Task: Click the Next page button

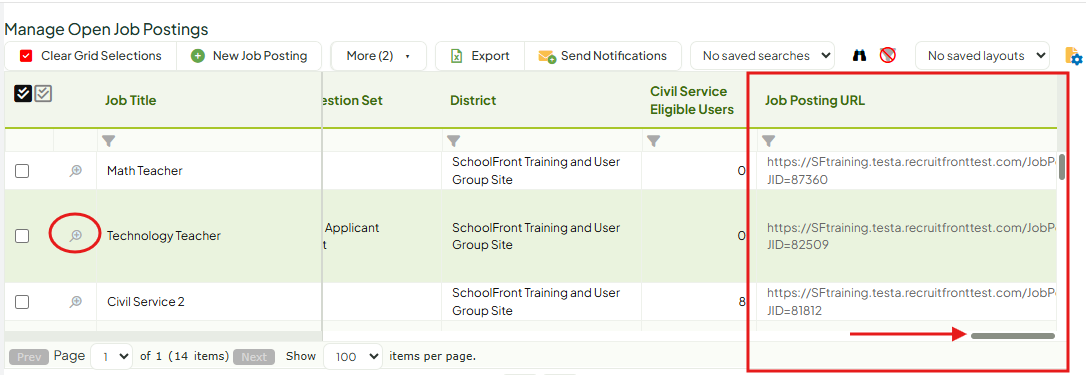Action: point(254,357)
